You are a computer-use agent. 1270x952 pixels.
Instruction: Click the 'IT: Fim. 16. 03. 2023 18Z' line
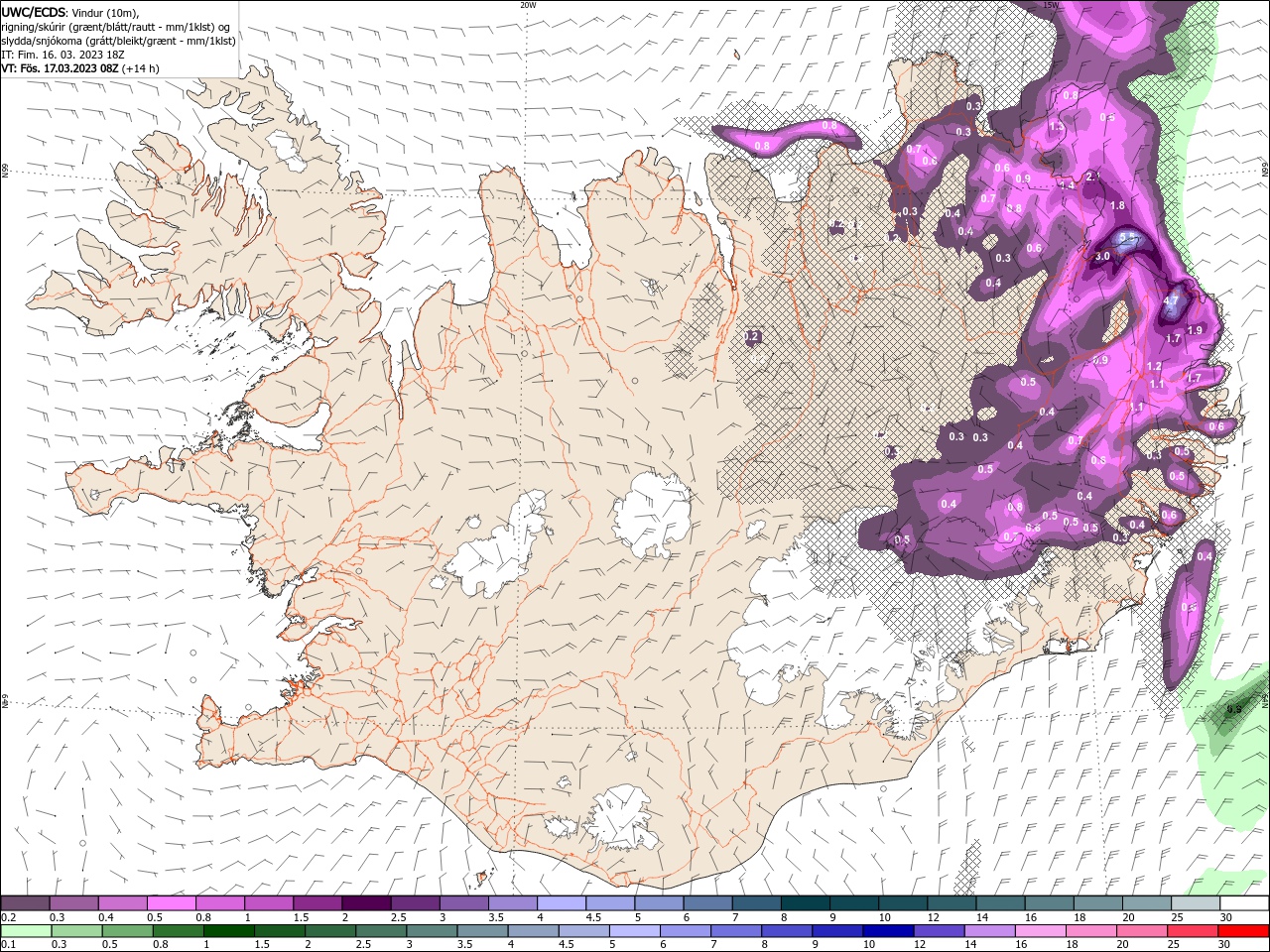tap(63, 55)
